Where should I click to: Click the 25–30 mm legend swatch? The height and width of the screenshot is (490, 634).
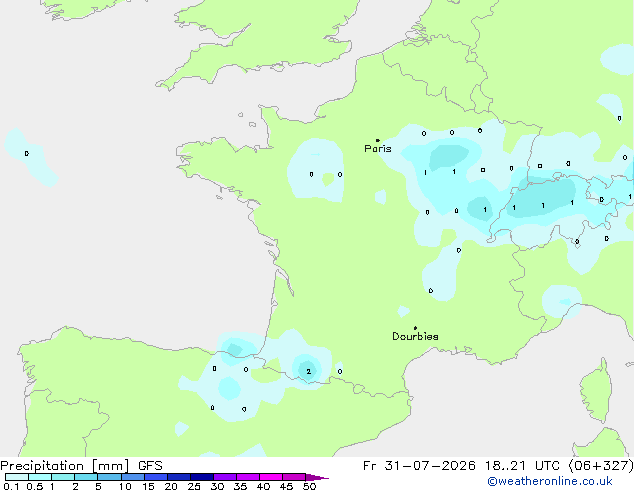(202, 477)
